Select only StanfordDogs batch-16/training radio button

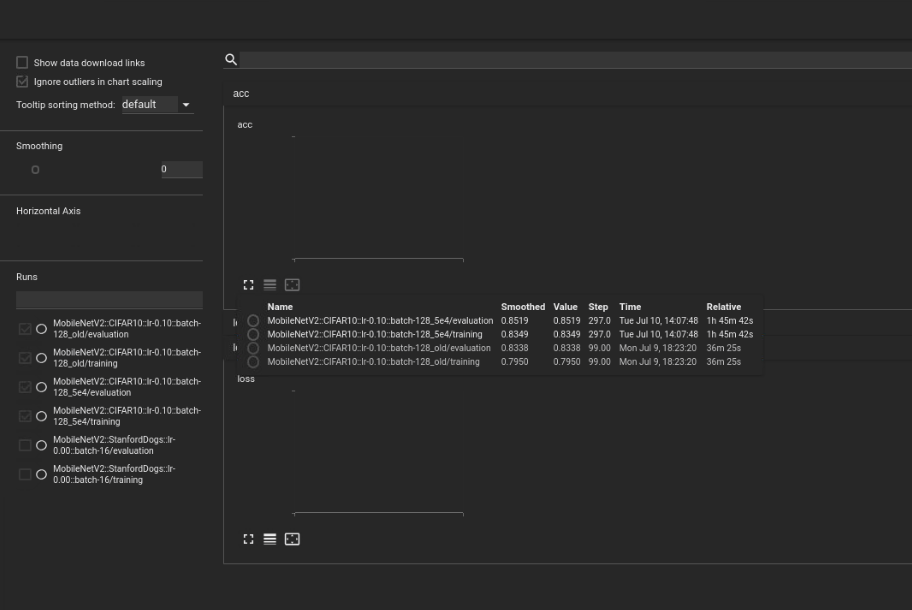click(41, 475)
